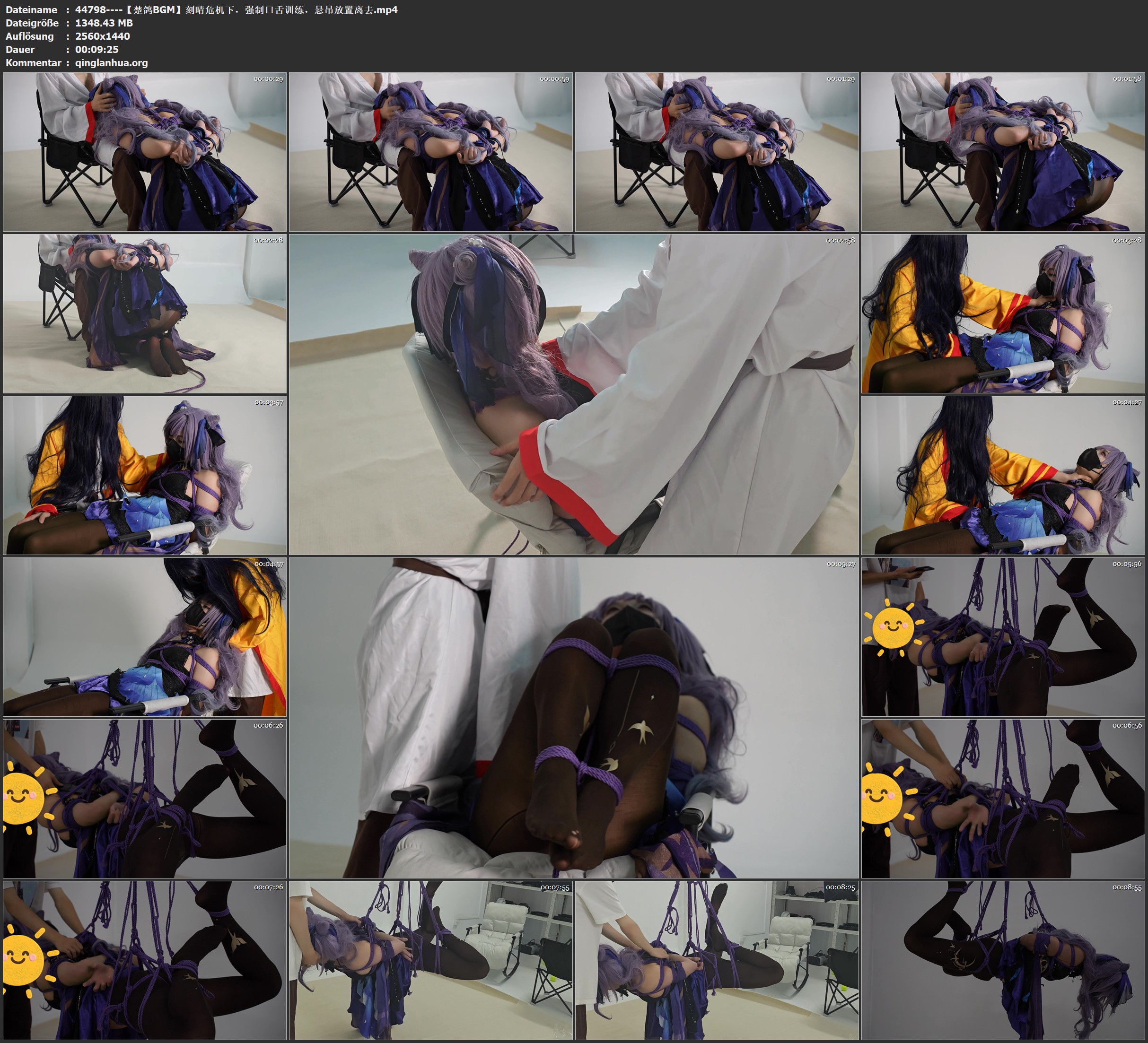The image size is (1148, 1043).
Task: Click the thumbnail timestamped 00:05:56
Action: [1003, 637]
